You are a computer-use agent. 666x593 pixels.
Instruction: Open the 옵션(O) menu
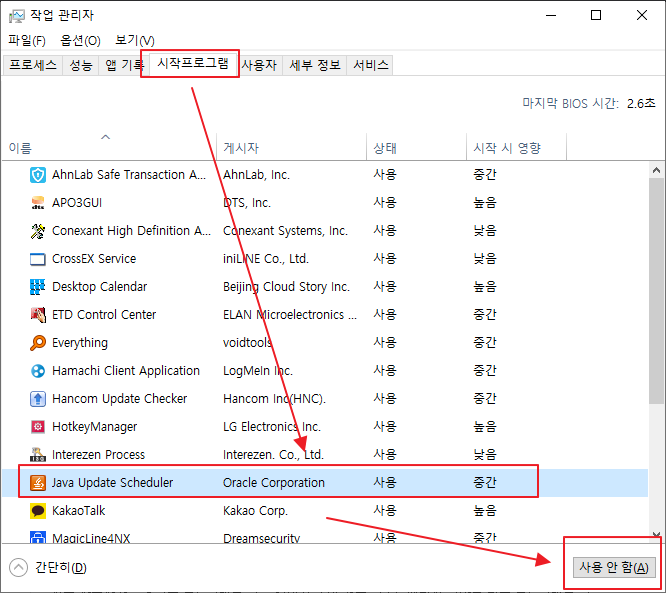(80, 40)
